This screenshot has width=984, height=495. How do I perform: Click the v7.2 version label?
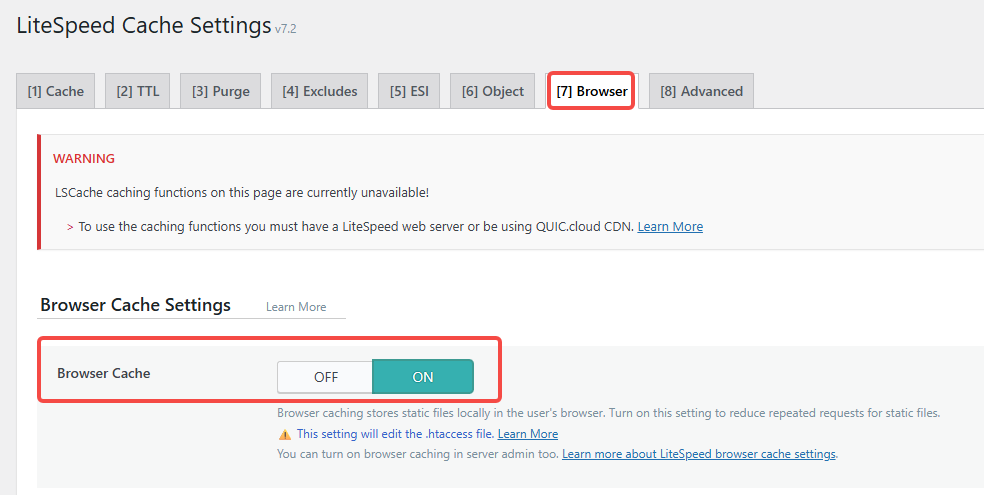coord(286,29)
